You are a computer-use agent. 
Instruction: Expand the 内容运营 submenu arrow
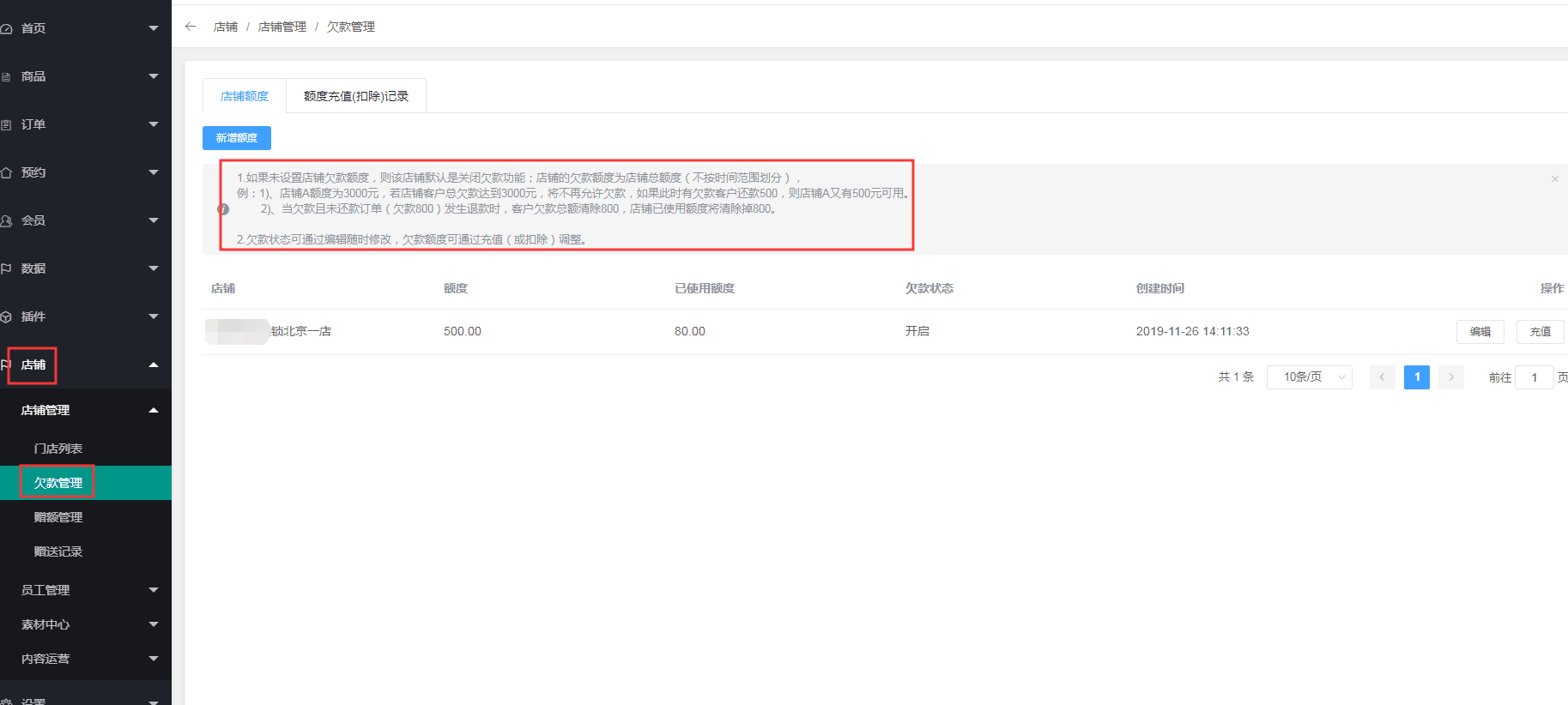pyautogui.click(x=154, y=659)
